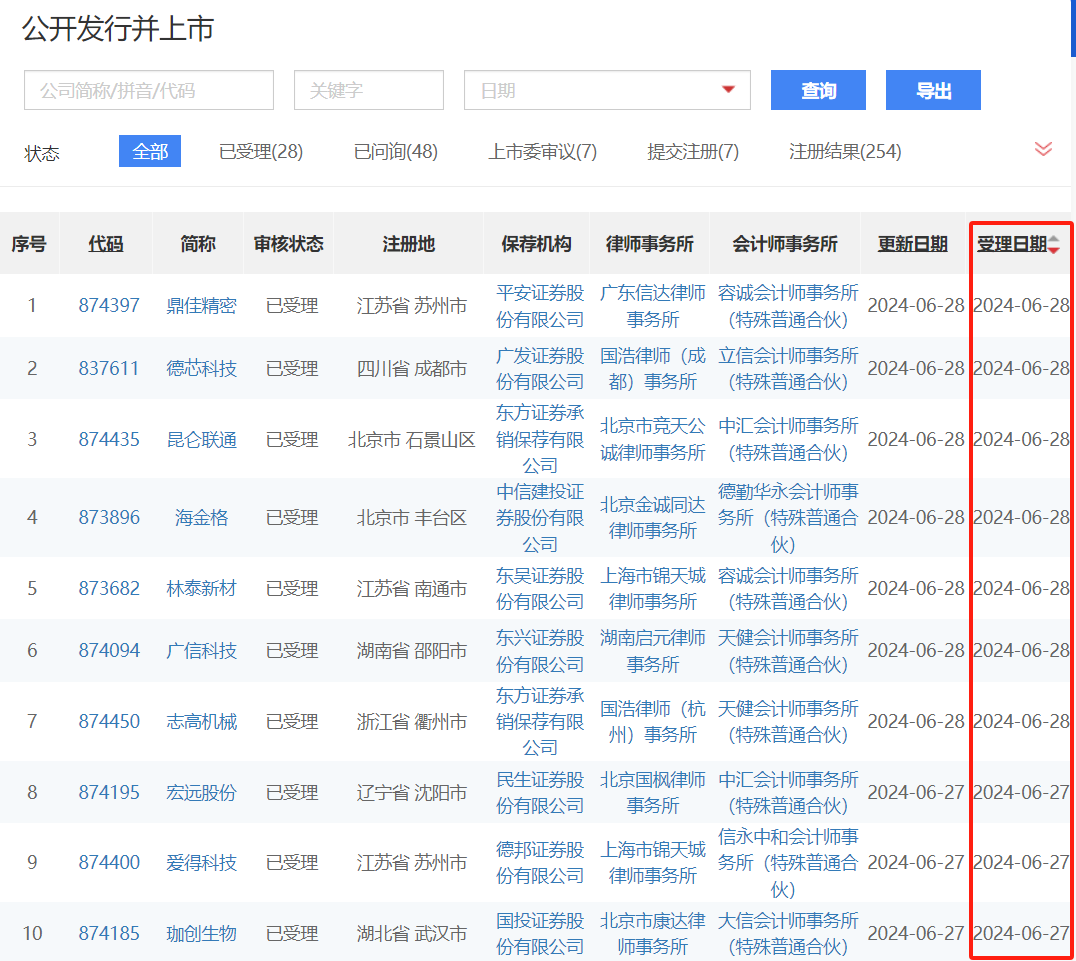Open 北京金诚同达律师事务所 law firm link
The width and height of the screenshot is (1076, 961).
[653, 517]
